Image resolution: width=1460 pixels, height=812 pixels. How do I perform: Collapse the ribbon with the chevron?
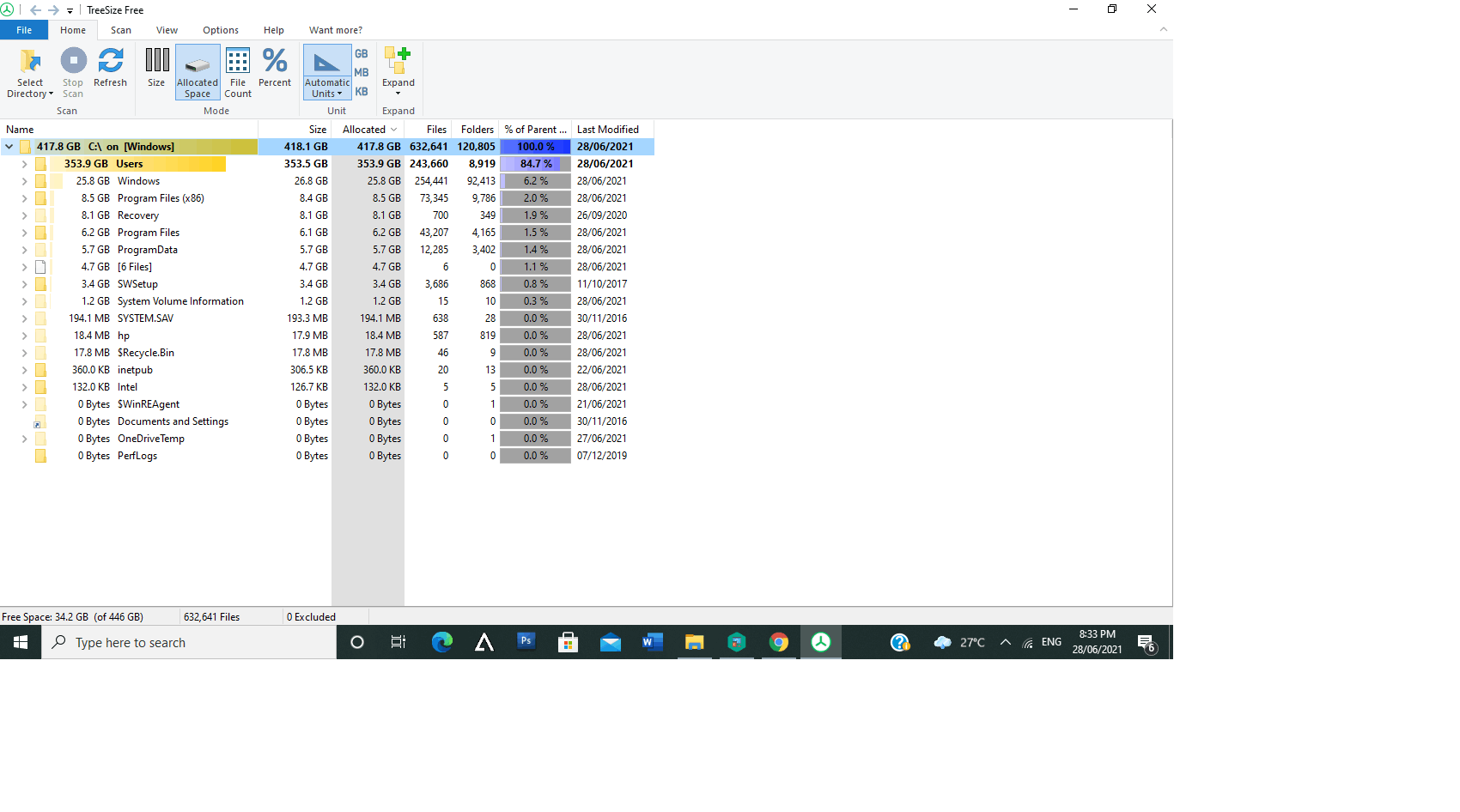1164,29
